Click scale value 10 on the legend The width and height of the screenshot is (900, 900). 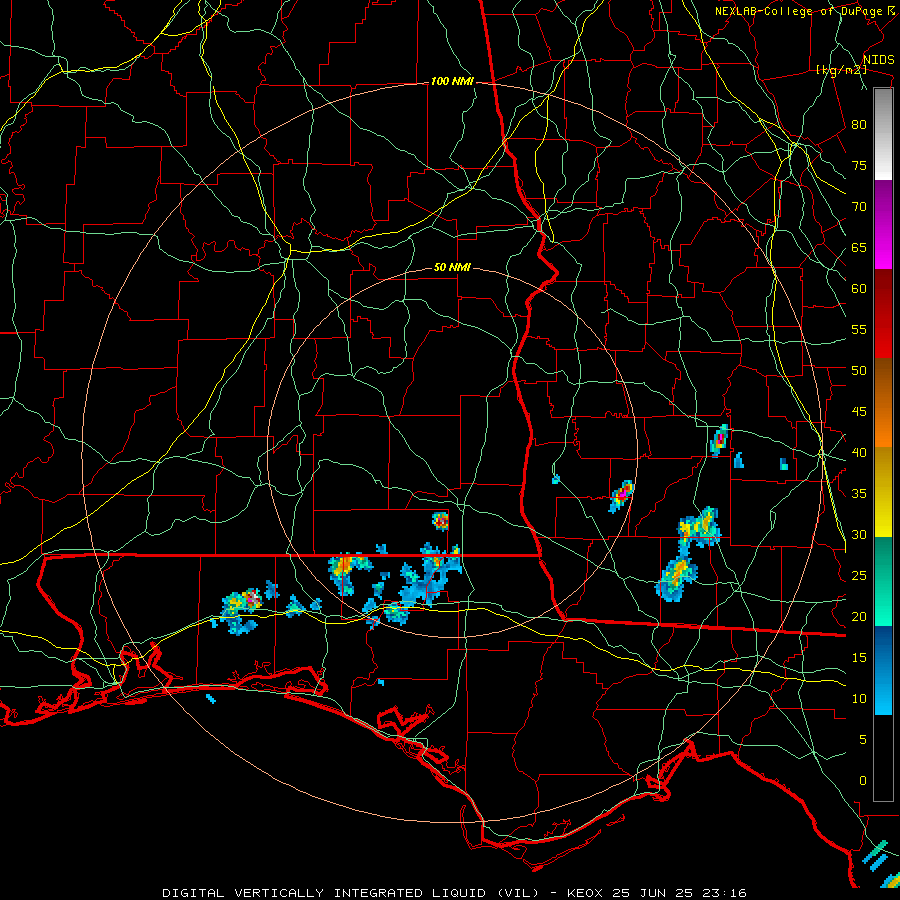coord(859,699)
